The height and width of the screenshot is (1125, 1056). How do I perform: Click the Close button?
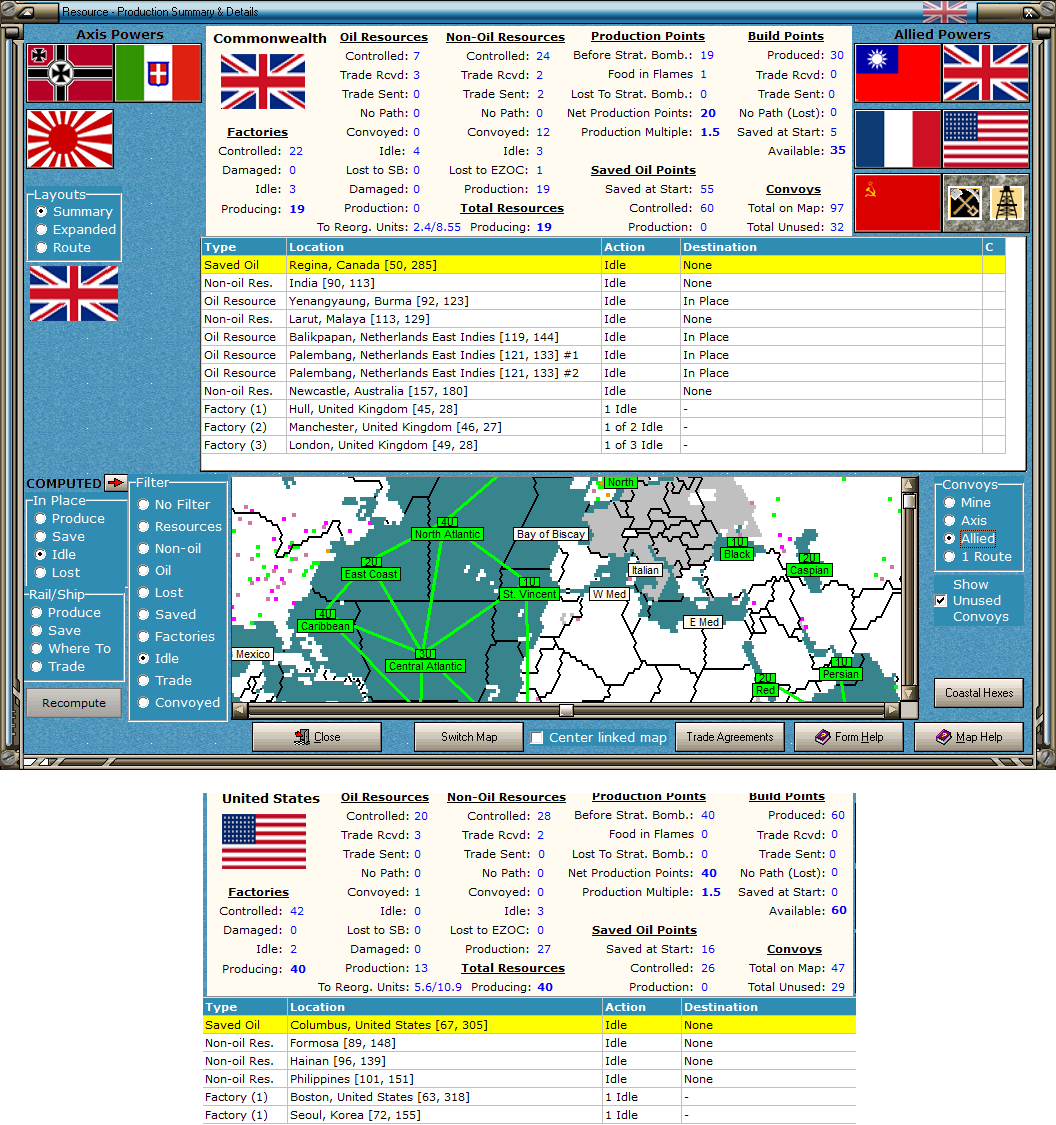(x=317, y=737)
